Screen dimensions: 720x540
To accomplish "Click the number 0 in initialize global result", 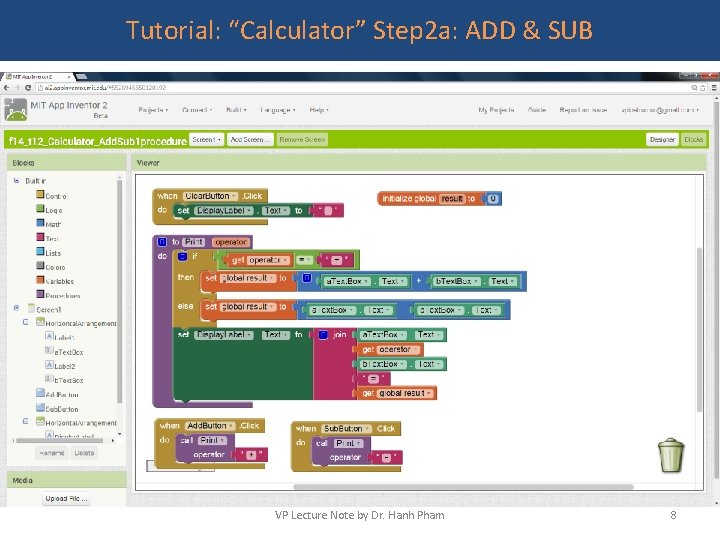I will point(493,199).
